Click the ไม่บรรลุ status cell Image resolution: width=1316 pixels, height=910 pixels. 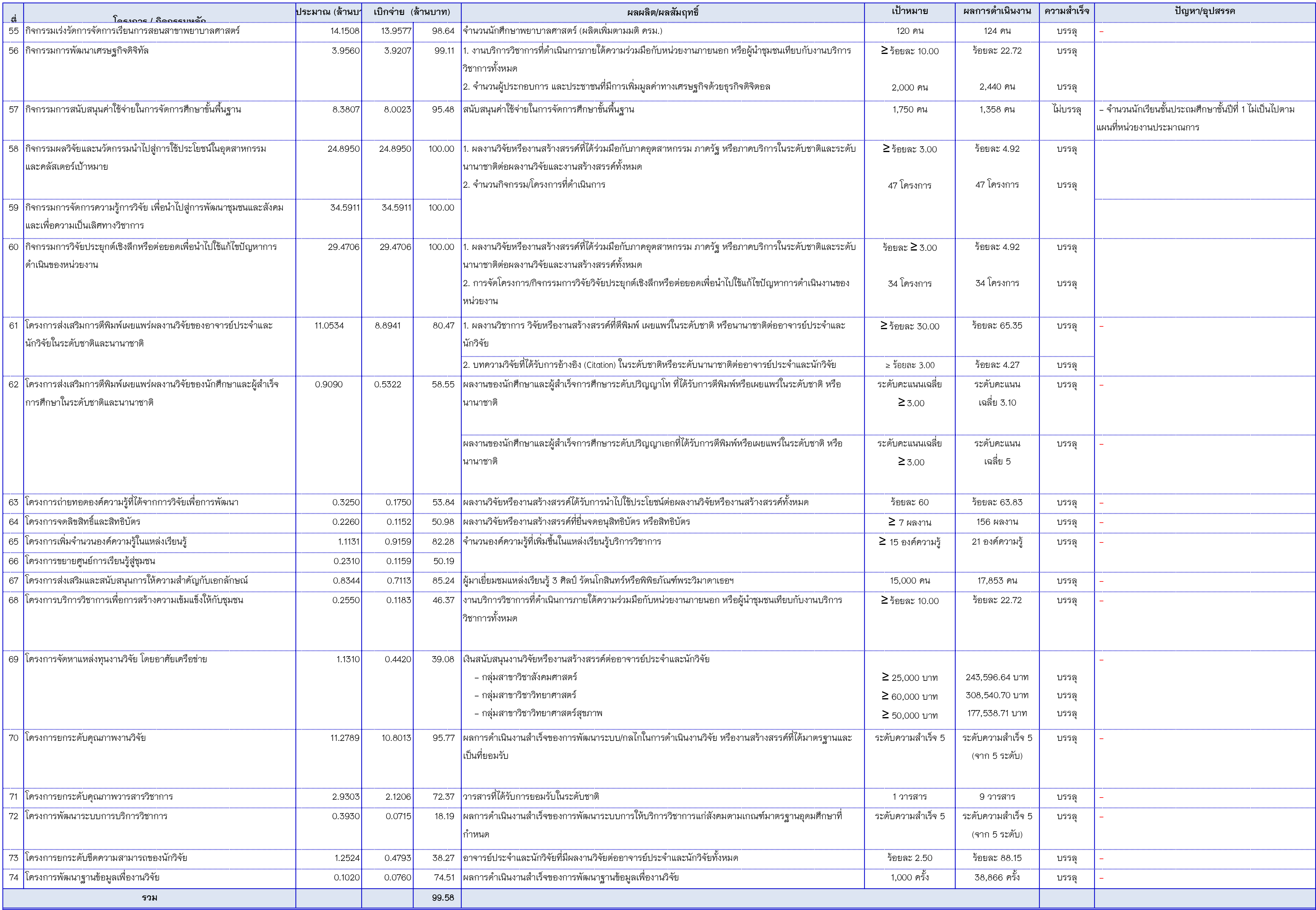(x=1066, y=109)
